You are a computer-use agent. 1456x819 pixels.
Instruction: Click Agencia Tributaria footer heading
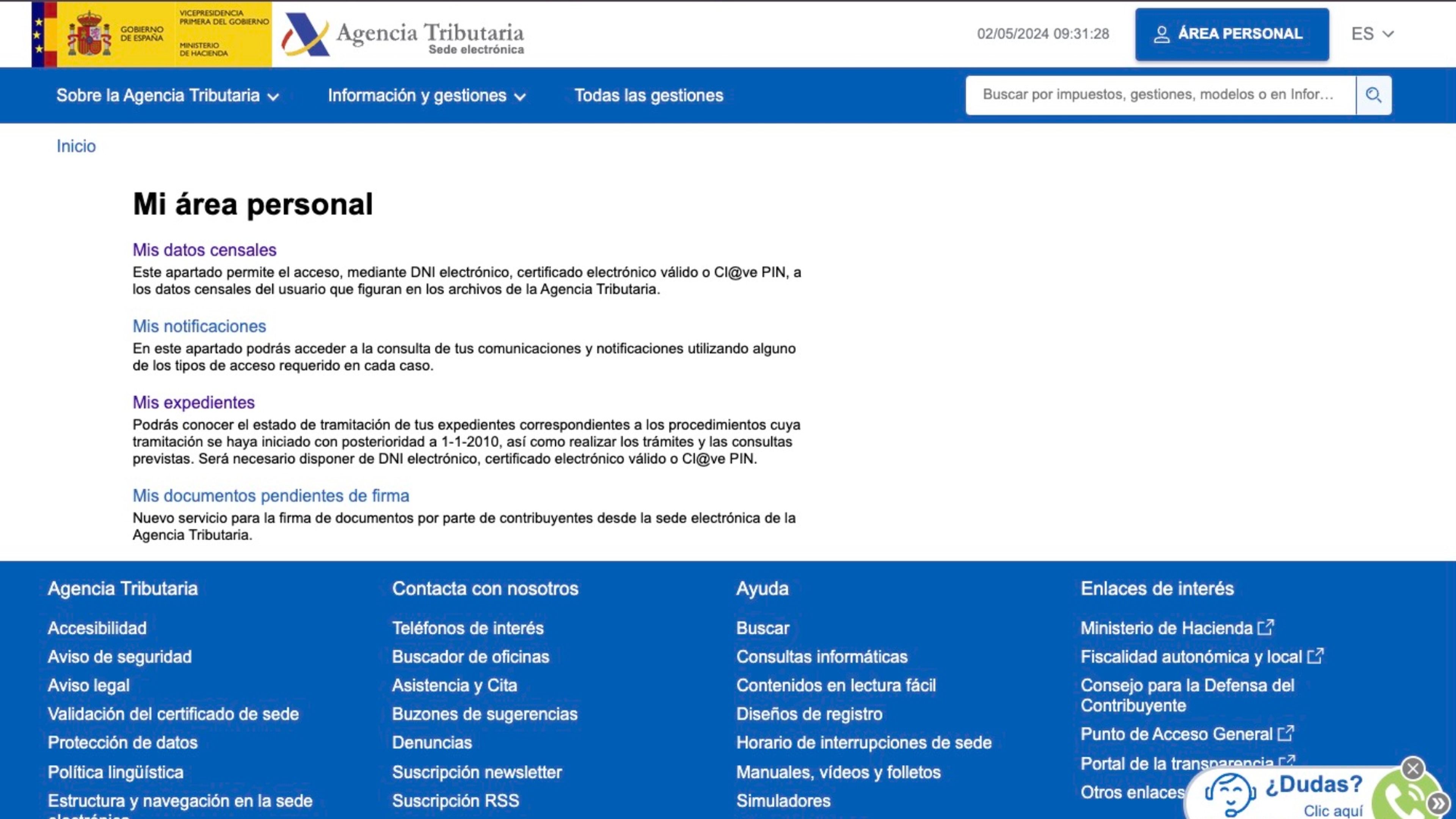click(x=122, y=588)
